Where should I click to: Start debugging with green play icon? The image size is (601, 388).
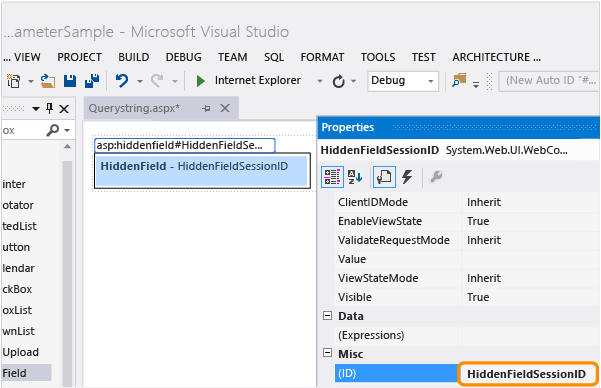click(x=200, y=81)
